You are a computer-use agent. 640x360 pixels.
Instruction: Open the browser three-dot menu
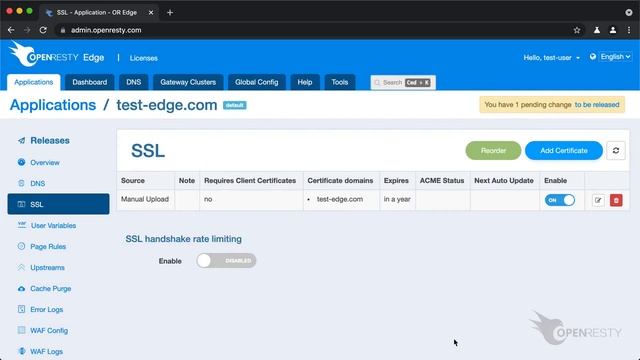point(629,30)
